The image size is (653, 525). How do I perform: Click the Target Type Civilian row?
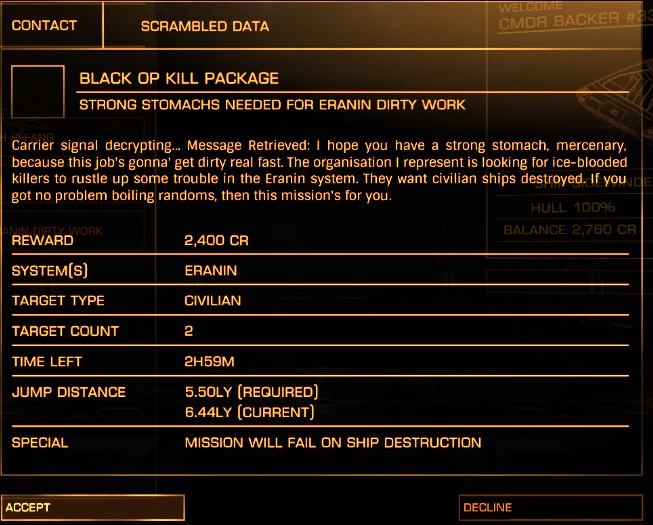click(320, 301)
